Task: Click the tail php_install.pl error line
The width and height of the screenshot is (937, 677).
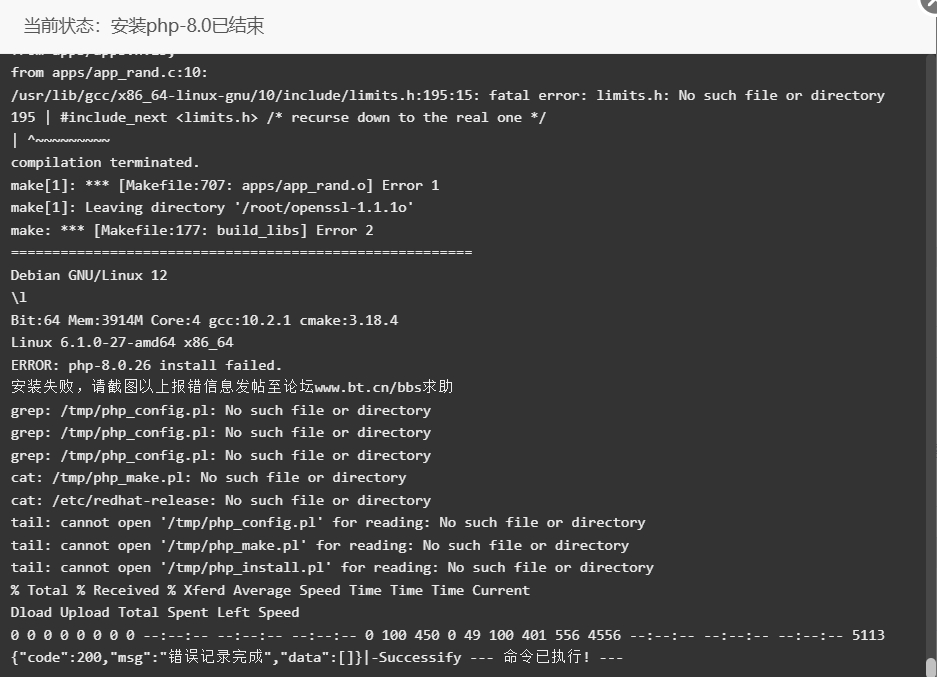Action: point(332,567)
